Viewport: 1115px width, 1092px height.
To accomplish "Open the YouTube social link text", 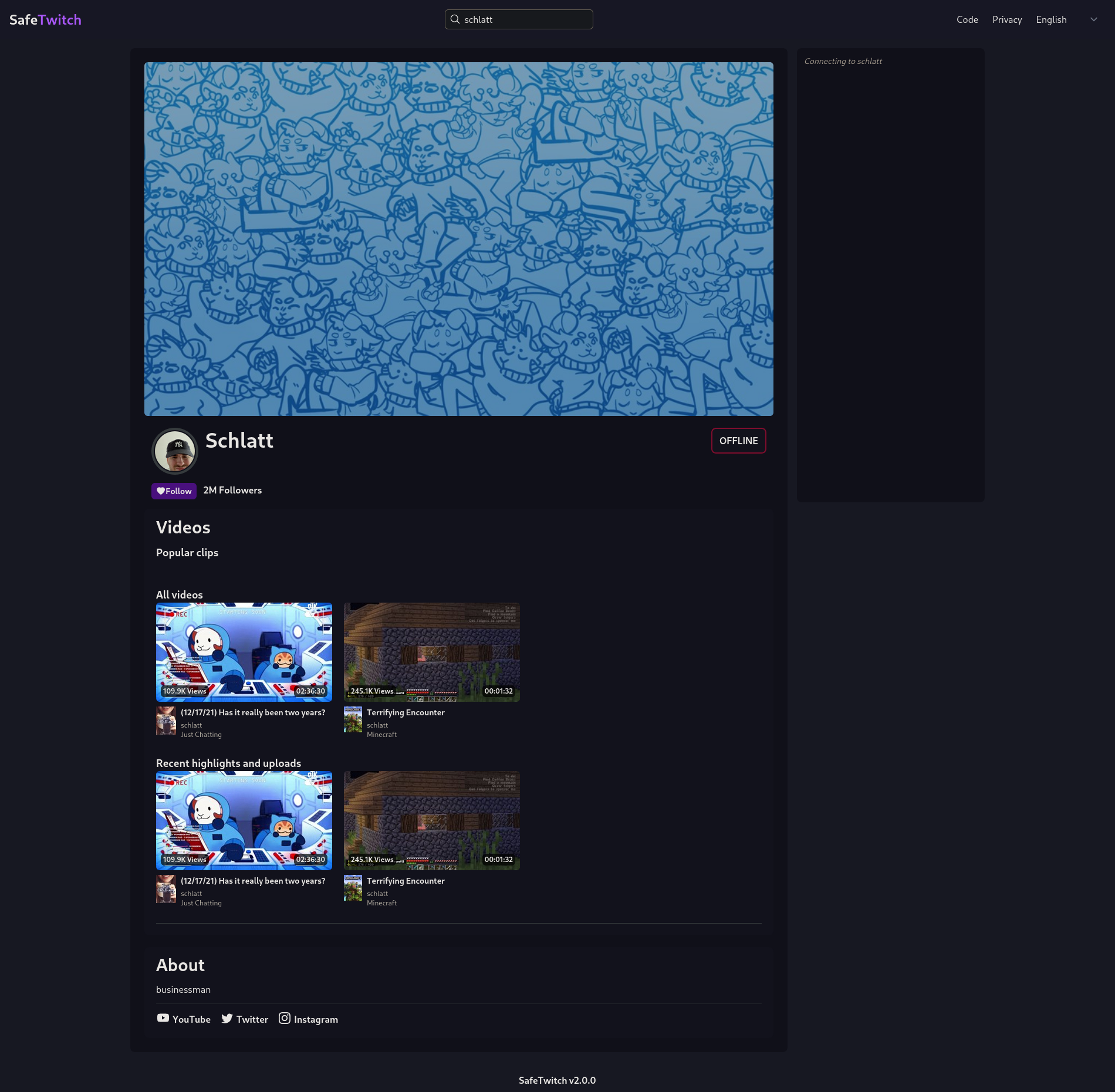I will (x=191, y=1019).
